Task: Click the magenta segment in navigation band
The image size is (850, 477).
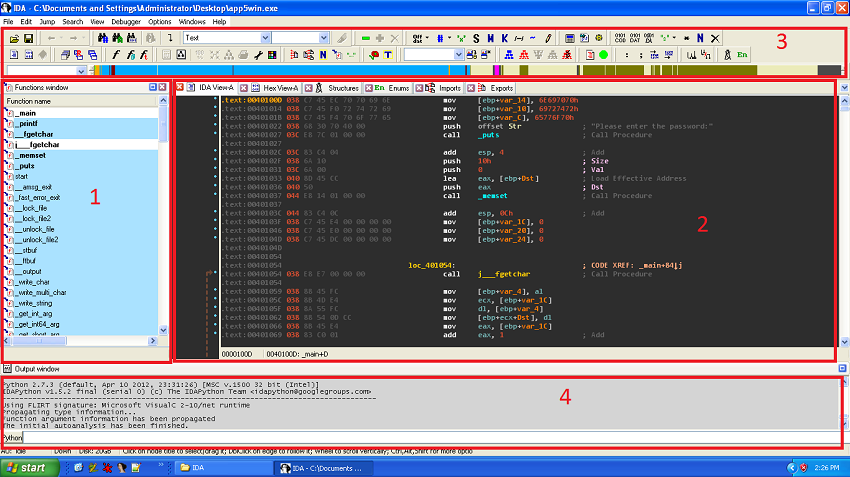Action: point(496,70)
